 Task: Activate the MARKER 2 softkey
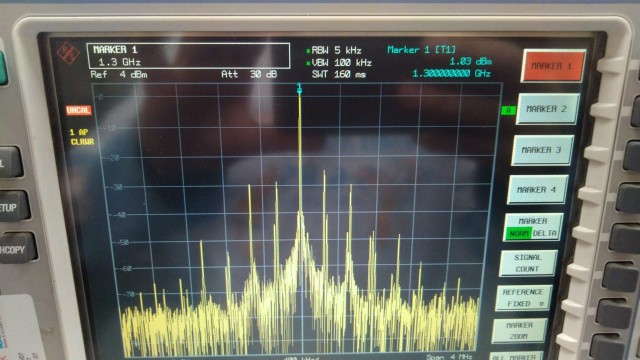547,109
